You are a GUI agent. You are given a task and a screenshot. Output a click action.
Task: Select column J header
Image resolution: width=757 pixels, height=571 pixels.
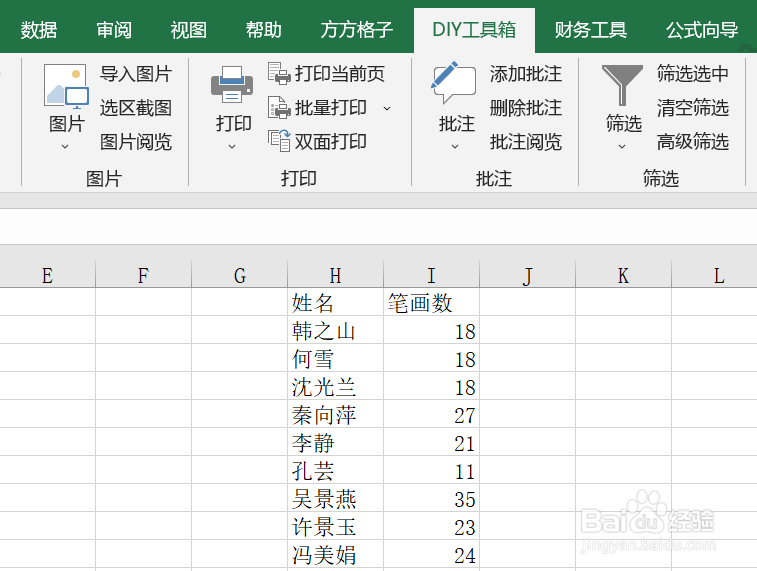(527, 275)
